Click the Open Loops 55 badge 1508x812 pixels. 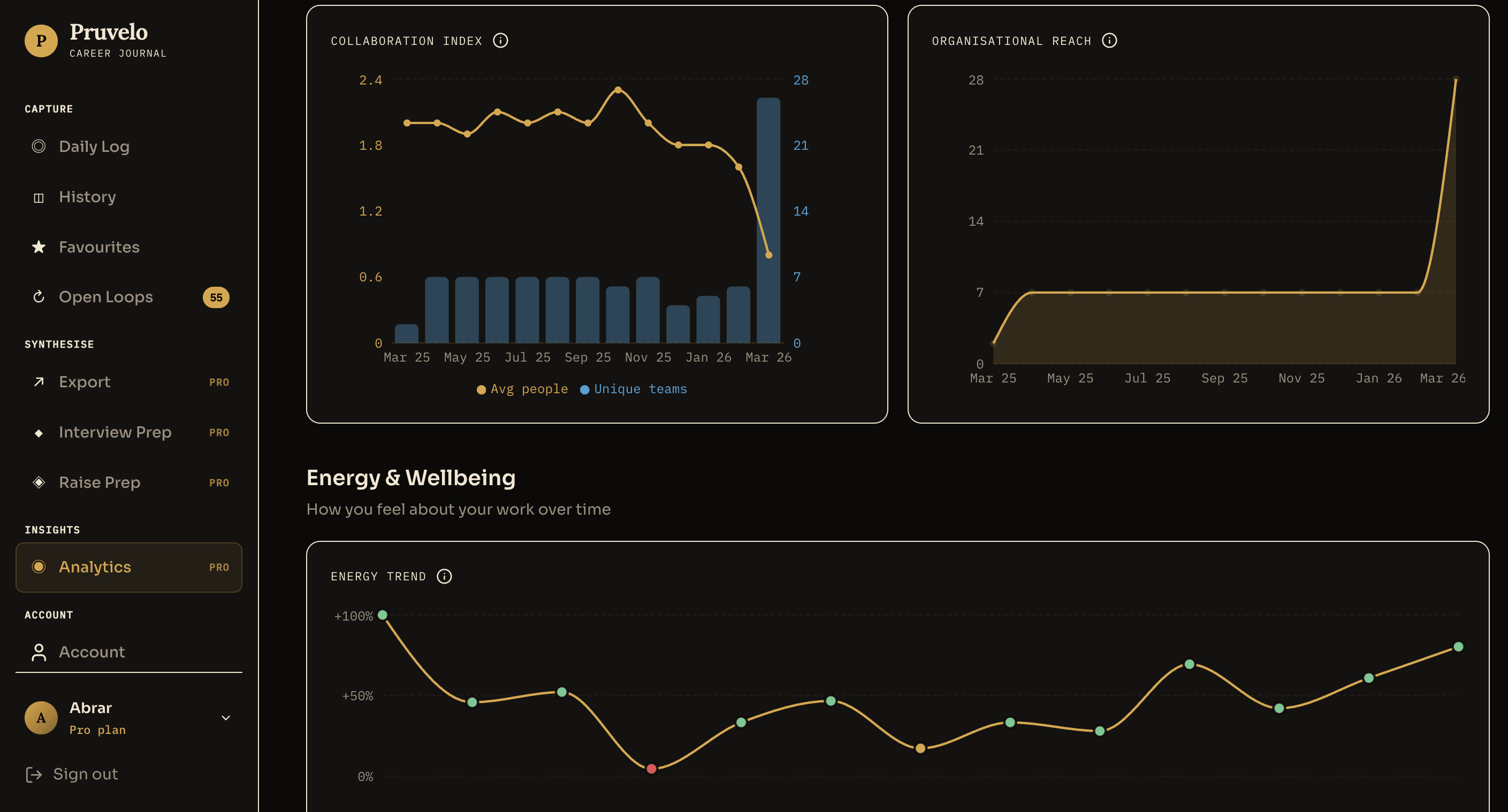click(x=216, y=296)
